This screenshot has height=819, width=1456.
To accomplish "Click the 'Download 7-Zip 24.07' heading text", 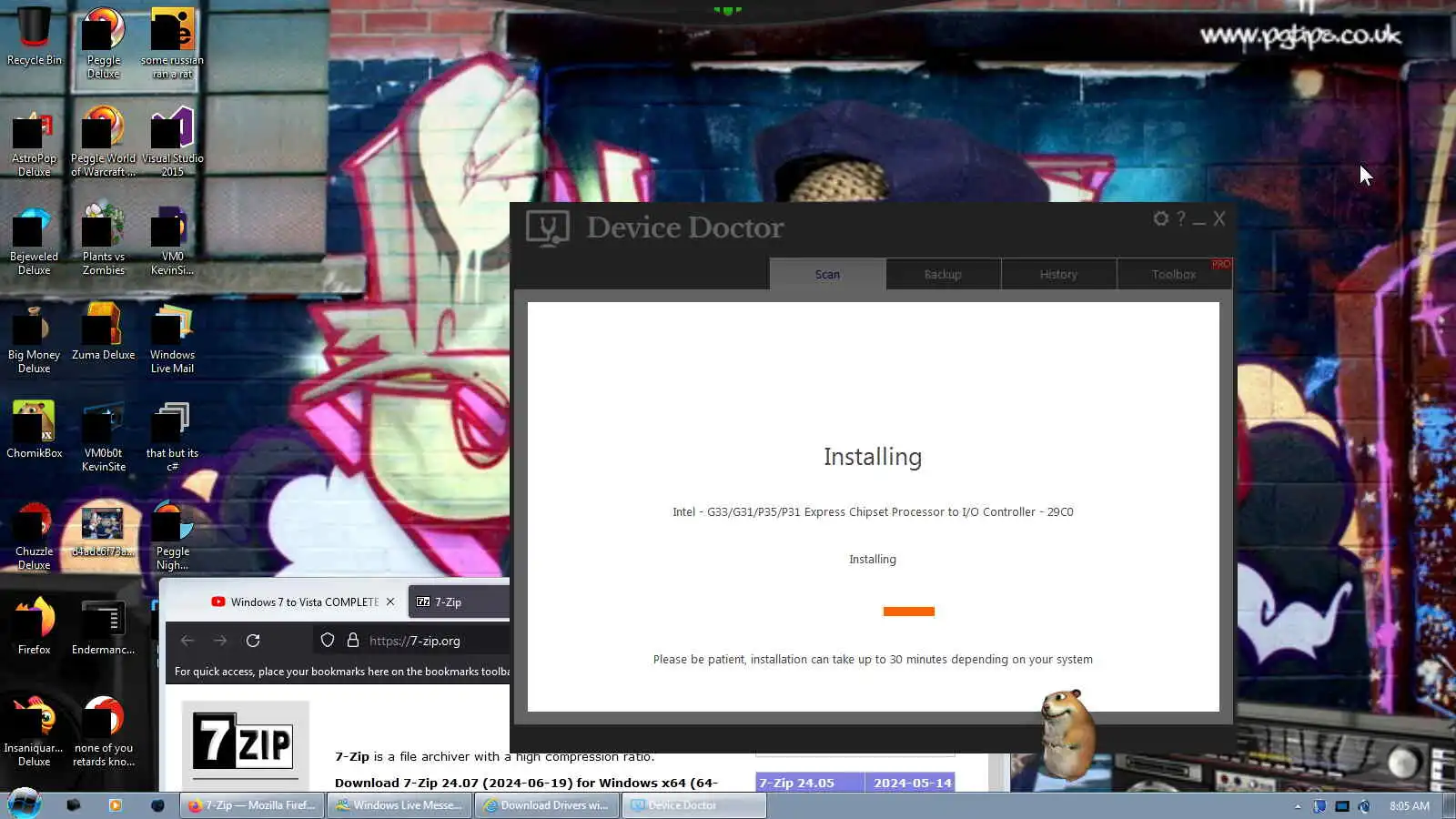I will [x=526, y=783].
